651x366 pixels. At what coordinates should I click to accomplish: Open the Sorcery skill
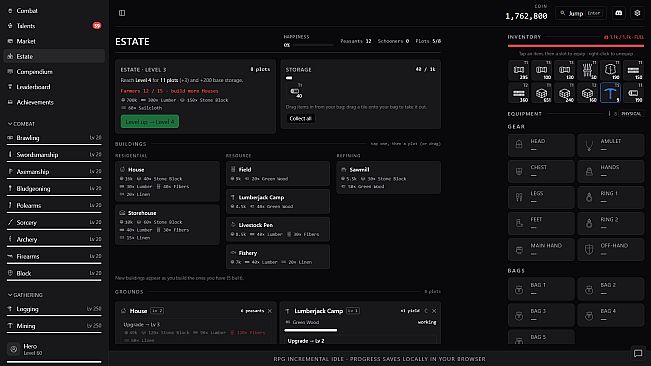click(x=54, y=223)
